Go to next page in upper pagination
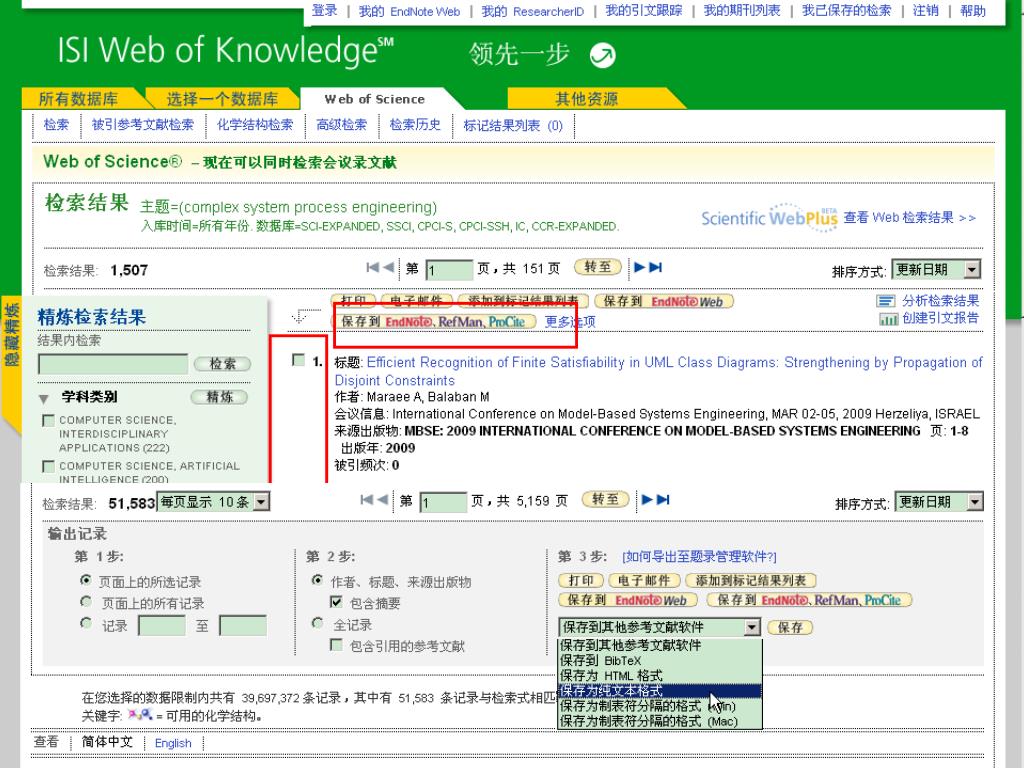 (x=639, y=267)
